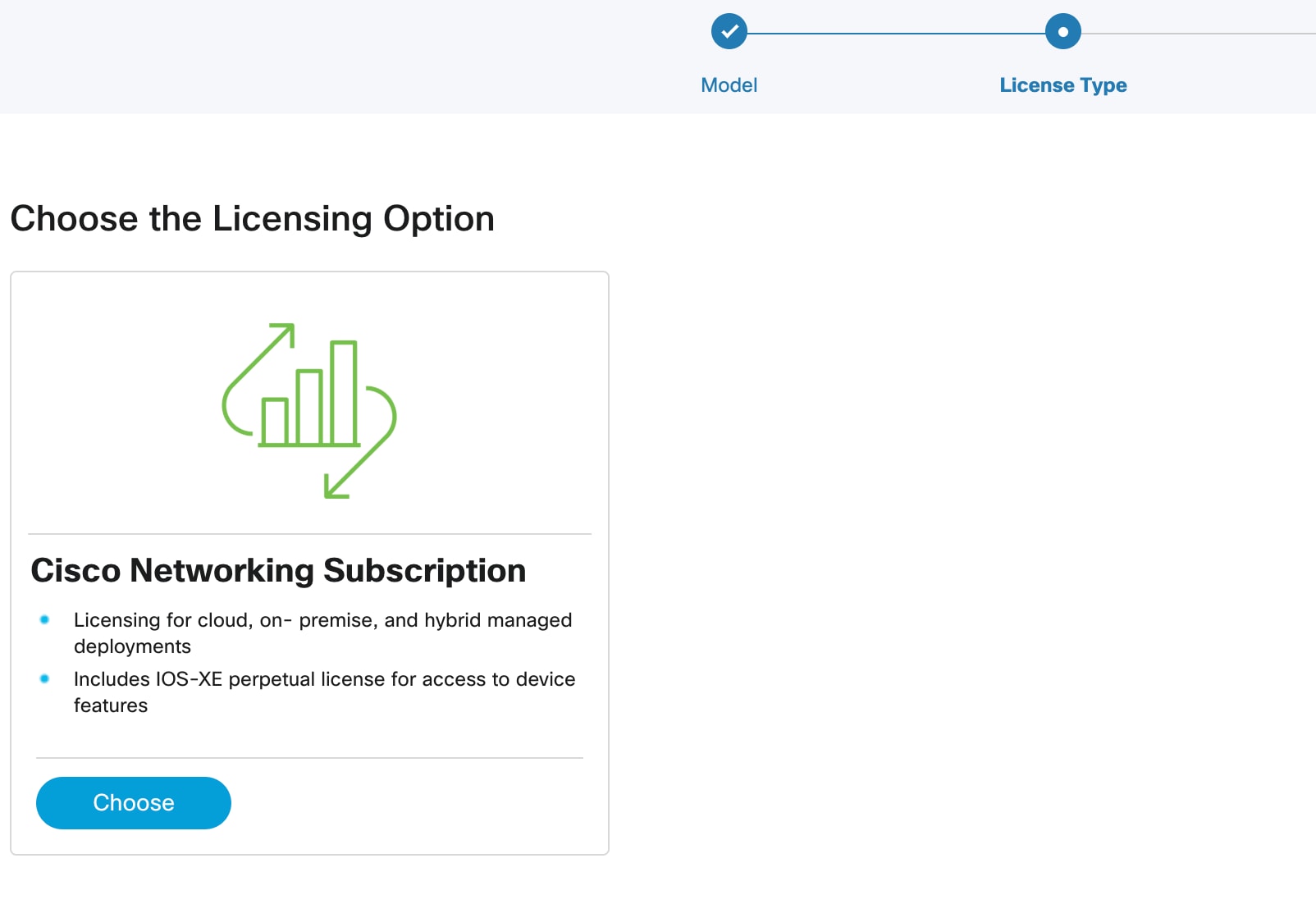Choose the Cisco Networking Subscription option
The height and width of the screenshot is (904, 1316).
(134, 802)
